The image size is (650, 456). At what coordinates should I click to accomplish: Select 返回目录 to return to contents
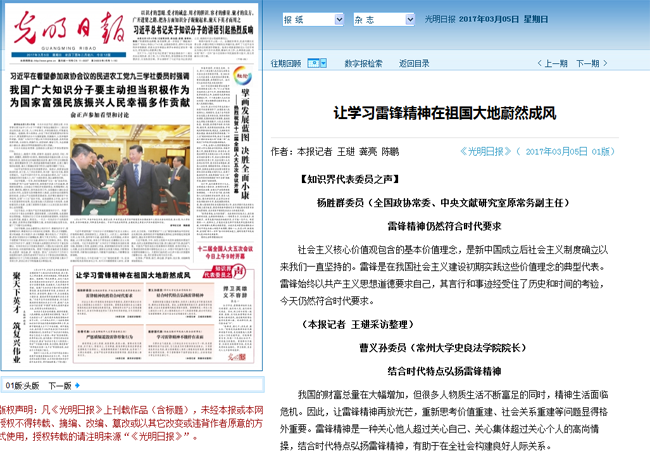pos(415,63)
